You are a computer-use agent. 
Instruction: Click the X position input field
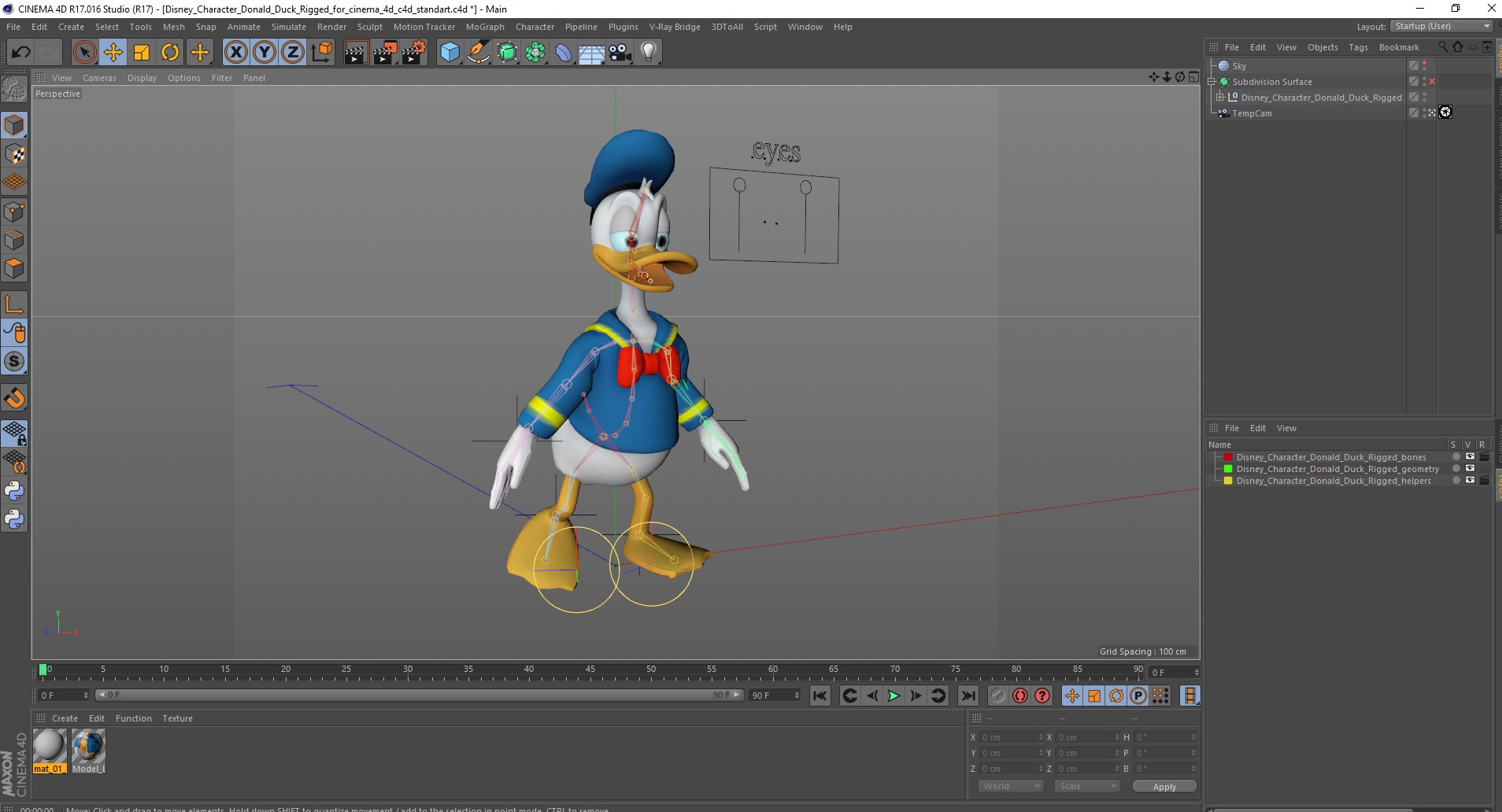(x=1011, y=737)
